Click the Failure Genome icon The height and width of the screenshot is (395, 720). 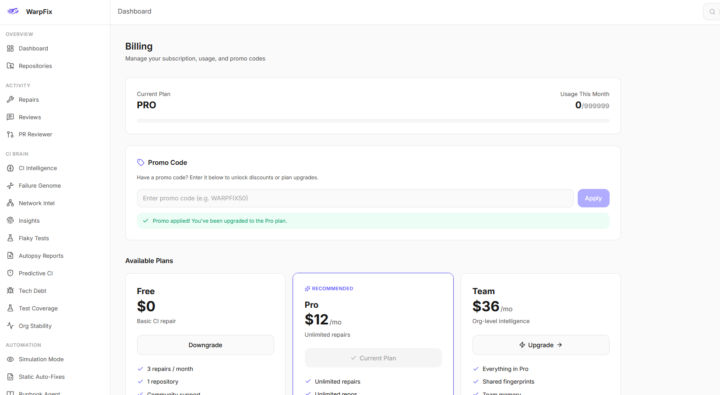pos(10,186)
